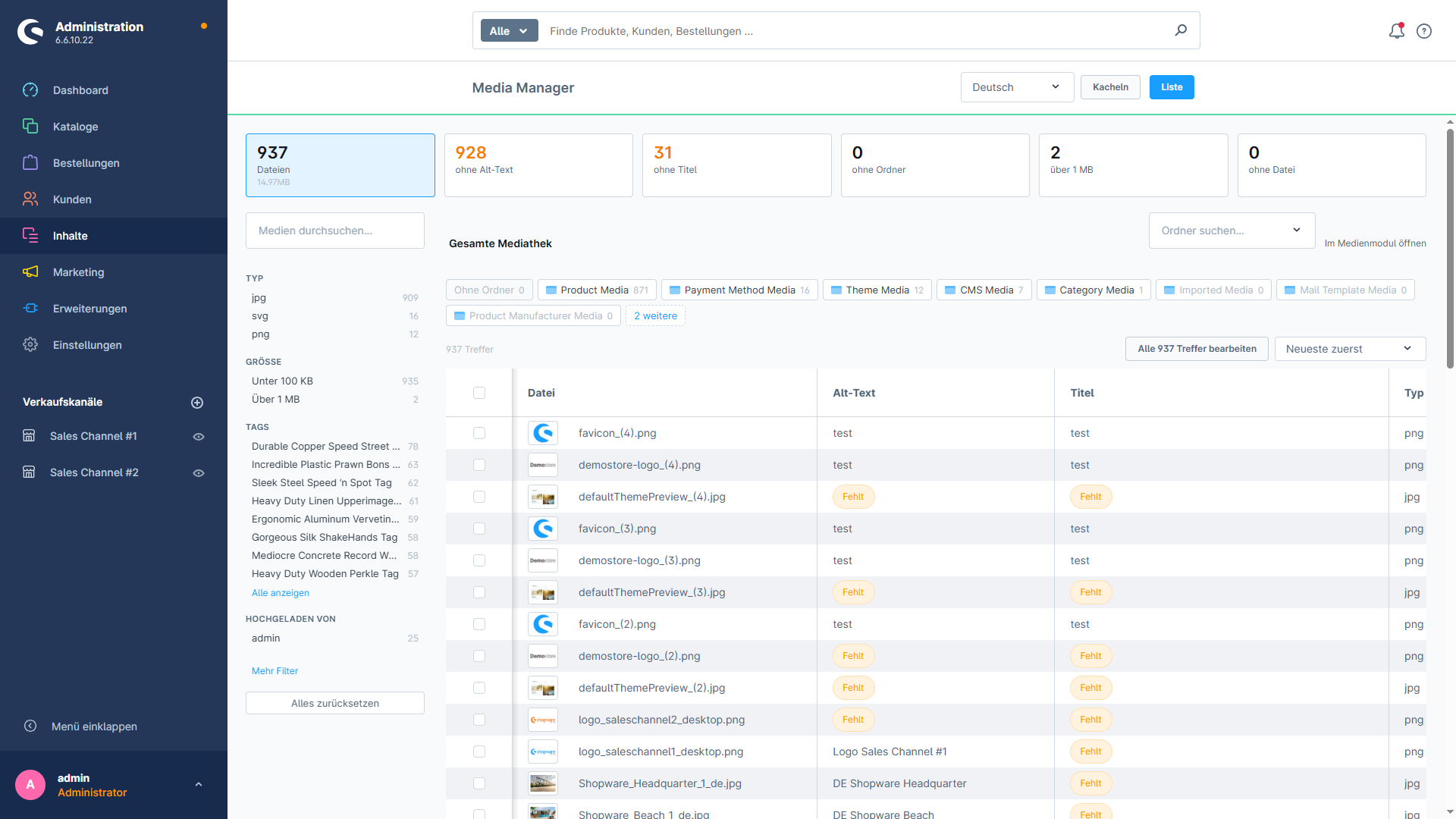Toggle Sales Channel #1 eye icon
1456x819 pixels.
click(x=199, y=437)
